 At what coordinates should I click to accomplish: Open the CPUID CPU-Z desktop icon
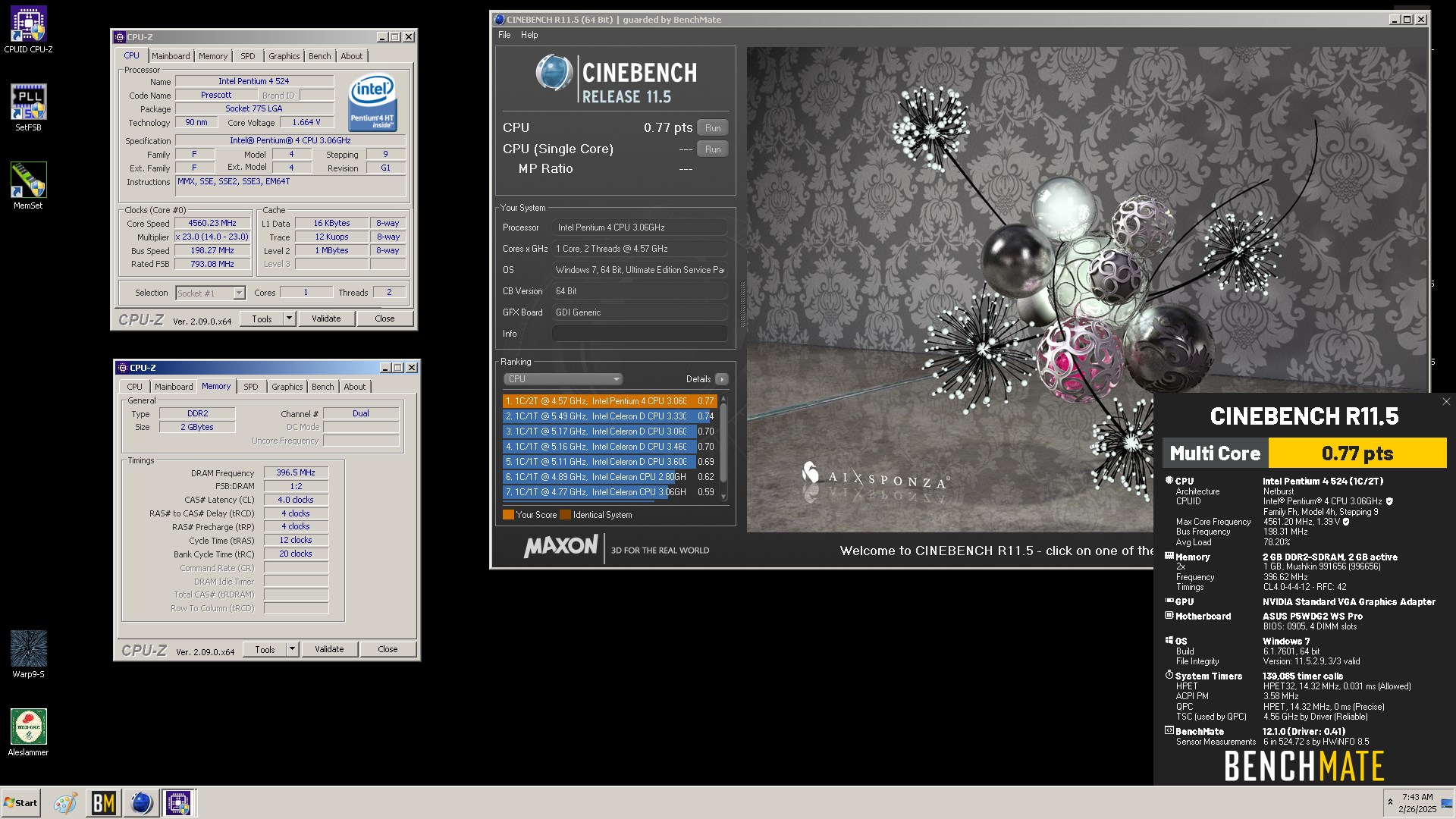point(28,29)
